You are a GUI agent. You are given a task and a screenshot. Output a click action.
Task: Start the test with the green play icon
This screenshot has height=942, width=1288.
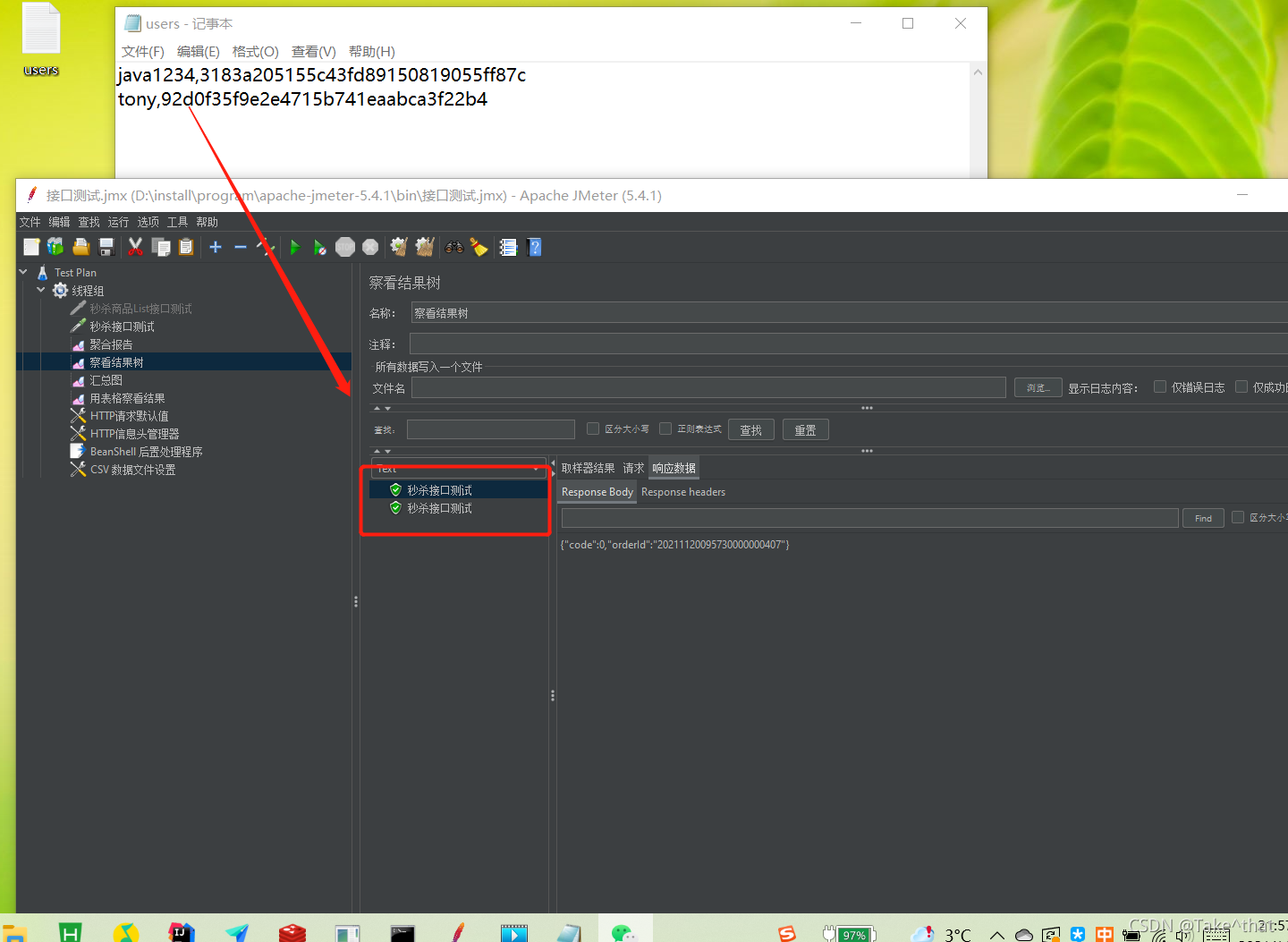[x=295, y=247]
